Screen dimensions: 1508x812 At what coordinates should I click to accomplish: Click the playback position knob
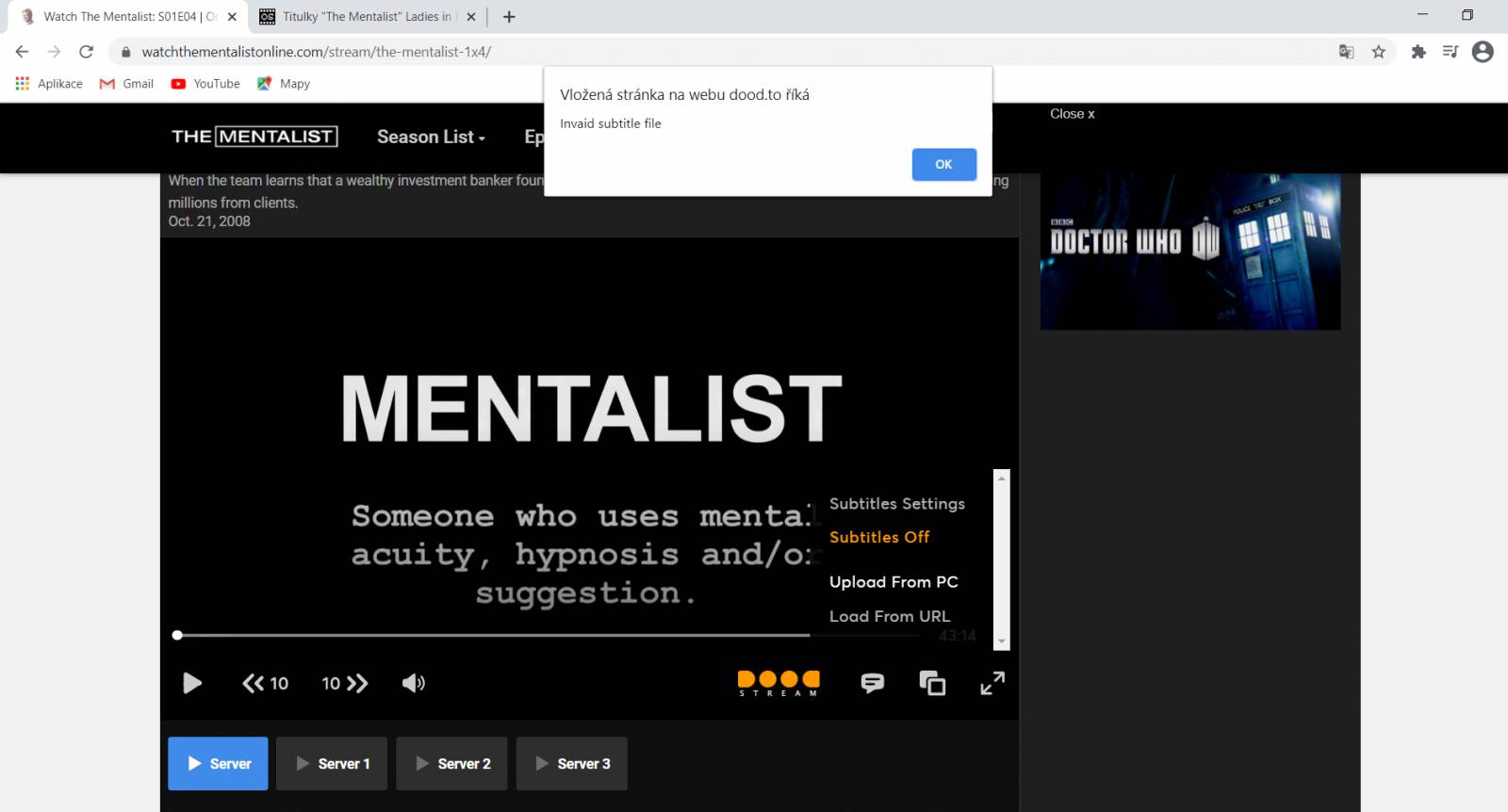[177, 635]
